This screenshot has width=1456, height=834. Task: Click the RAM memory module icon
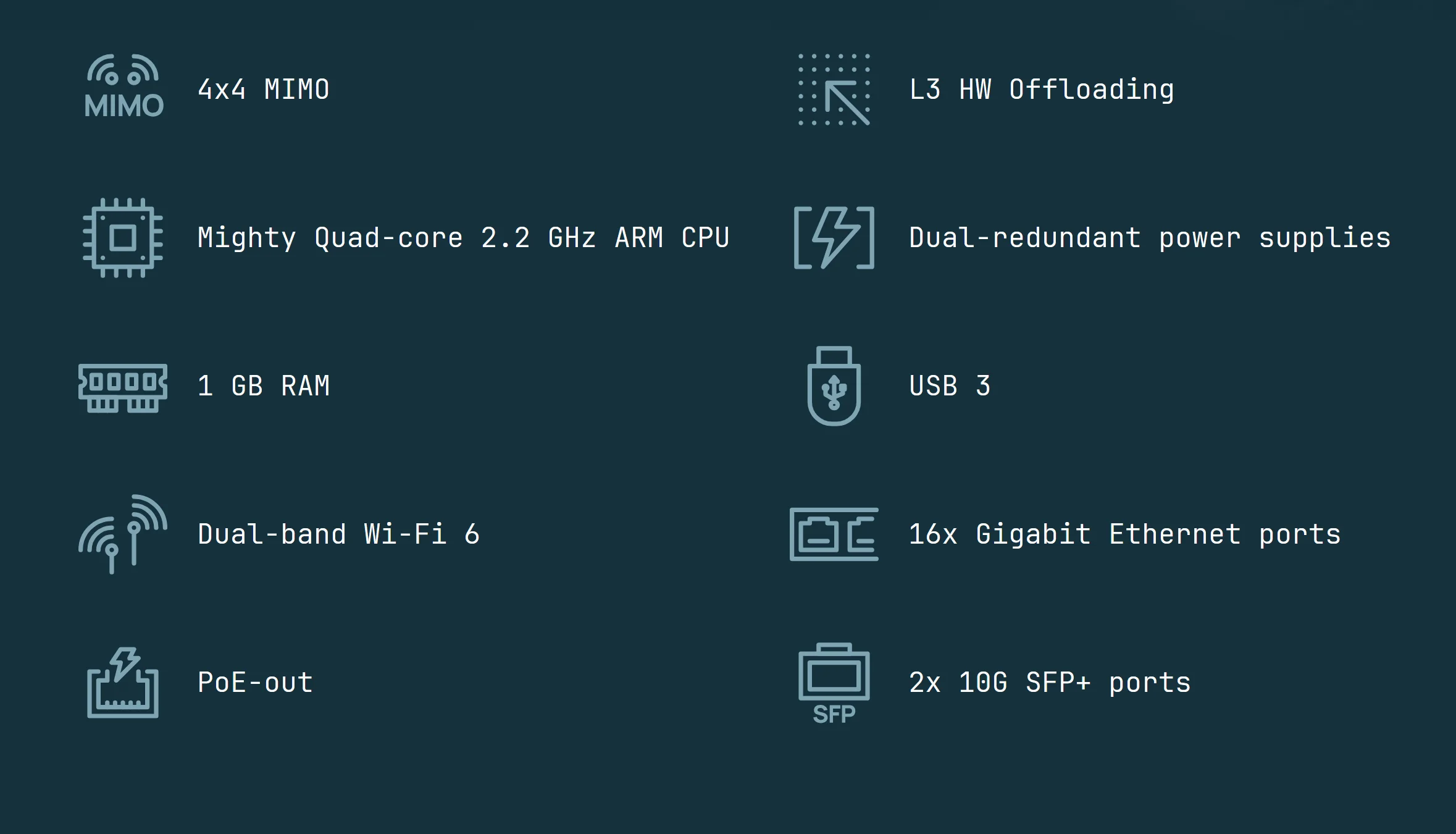click(x=123, y=387)
